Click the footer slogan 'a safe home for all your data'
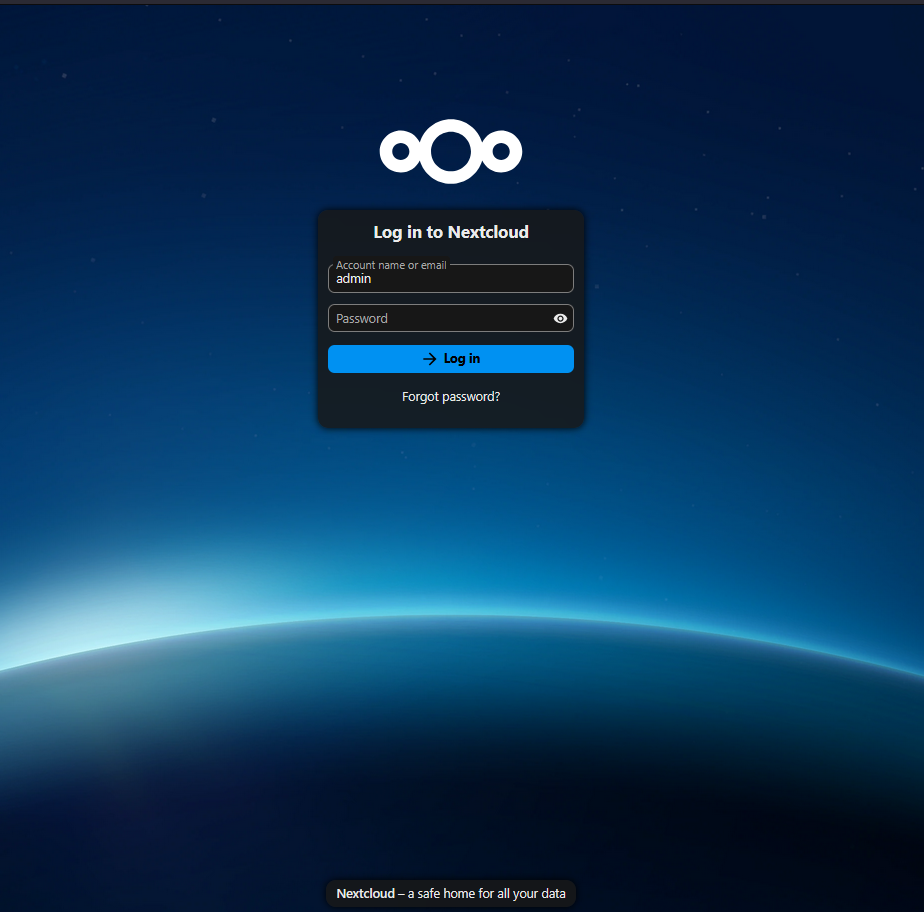The image size is (924, 912). tap(487, 894)
